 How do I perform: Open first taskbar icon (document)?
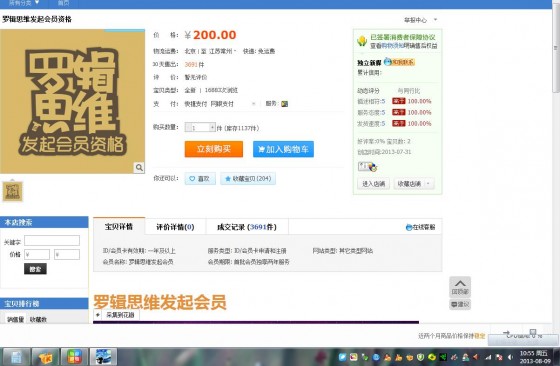point(16,357)
